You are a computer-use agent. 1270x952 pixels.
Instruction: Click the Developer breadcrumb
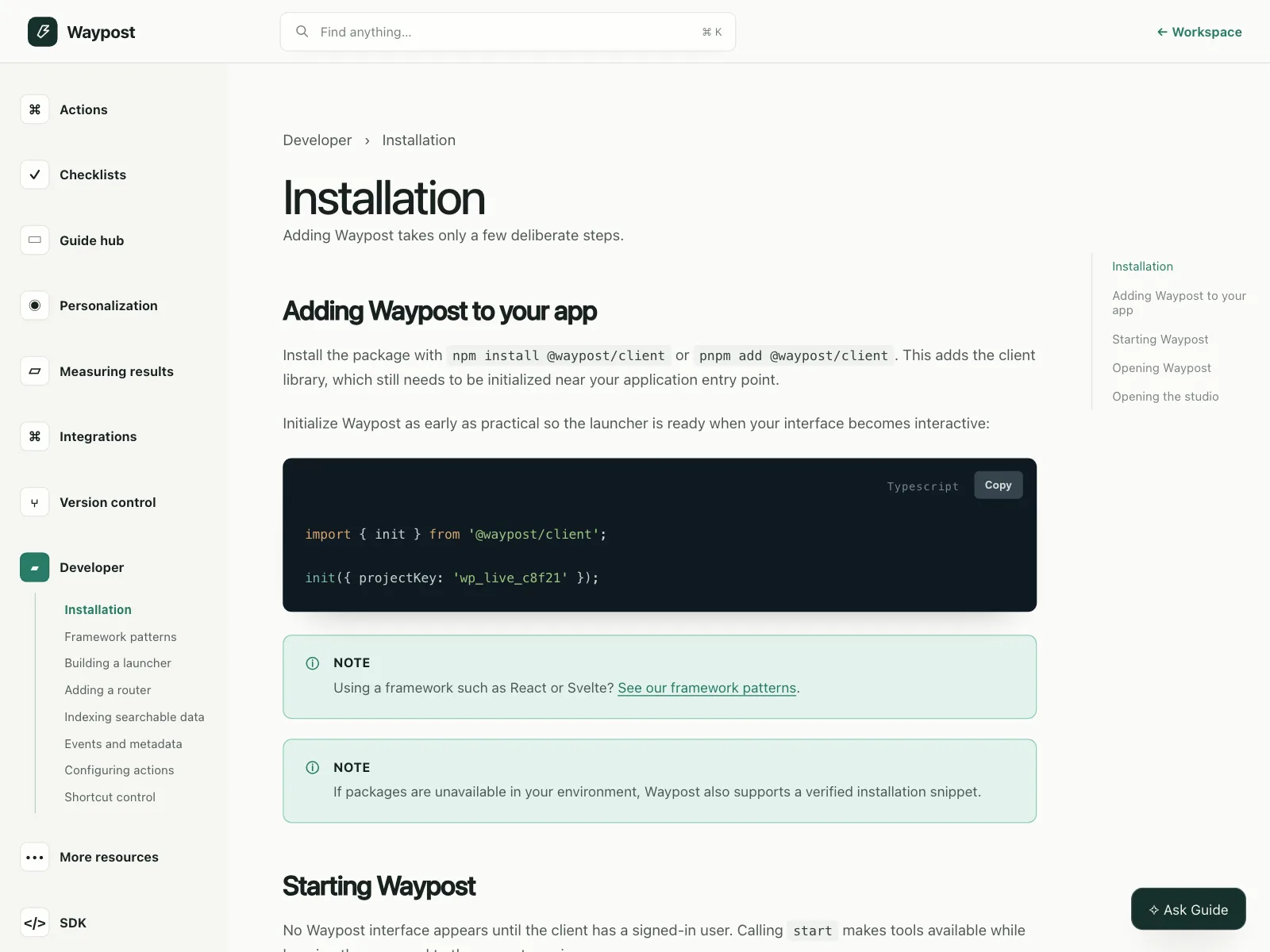coord(317,140)
